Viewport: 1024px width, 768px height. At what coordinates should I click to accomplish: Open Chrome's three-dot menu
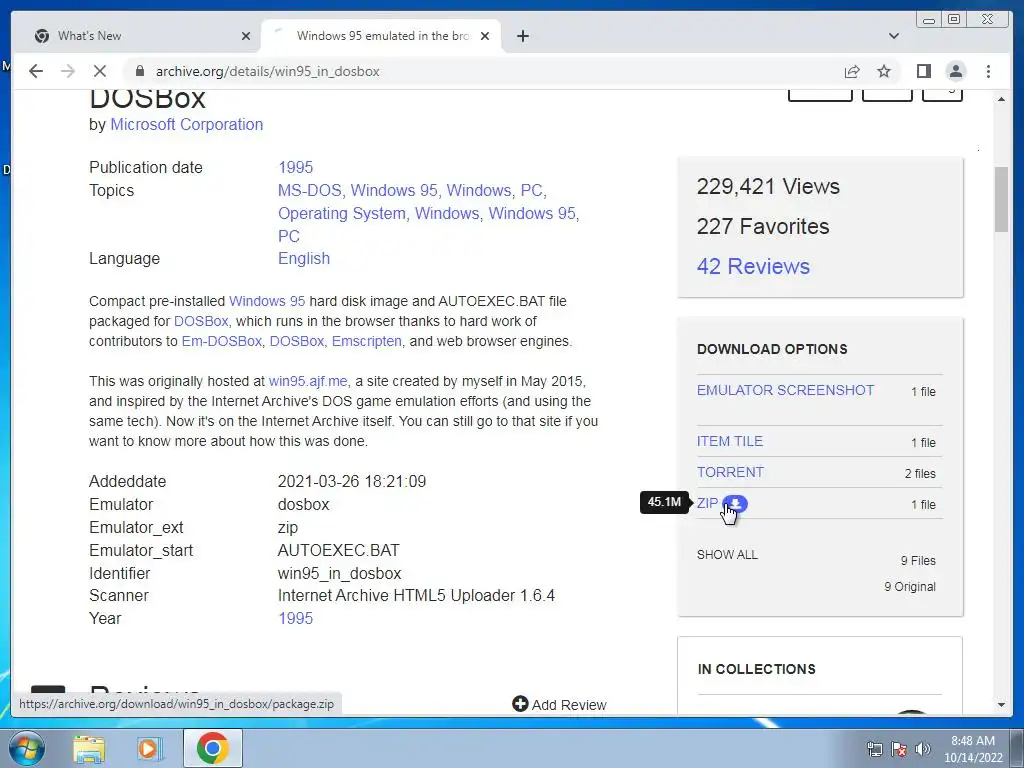tap(988, 71)
